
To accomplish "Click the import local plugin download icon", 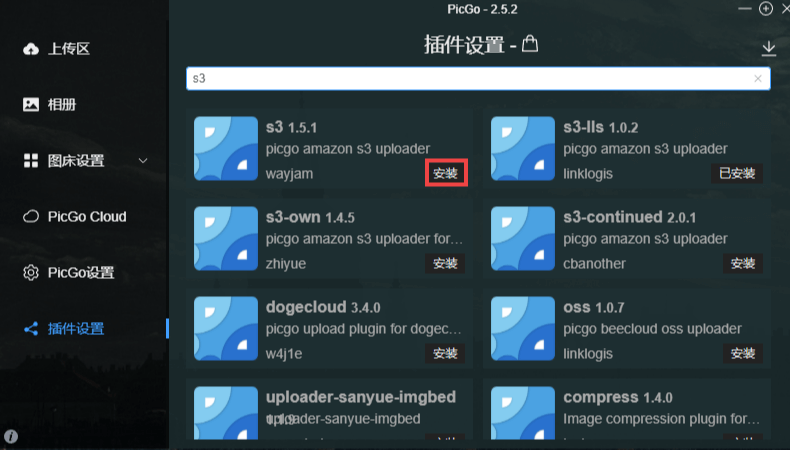I will pos(768,48).
